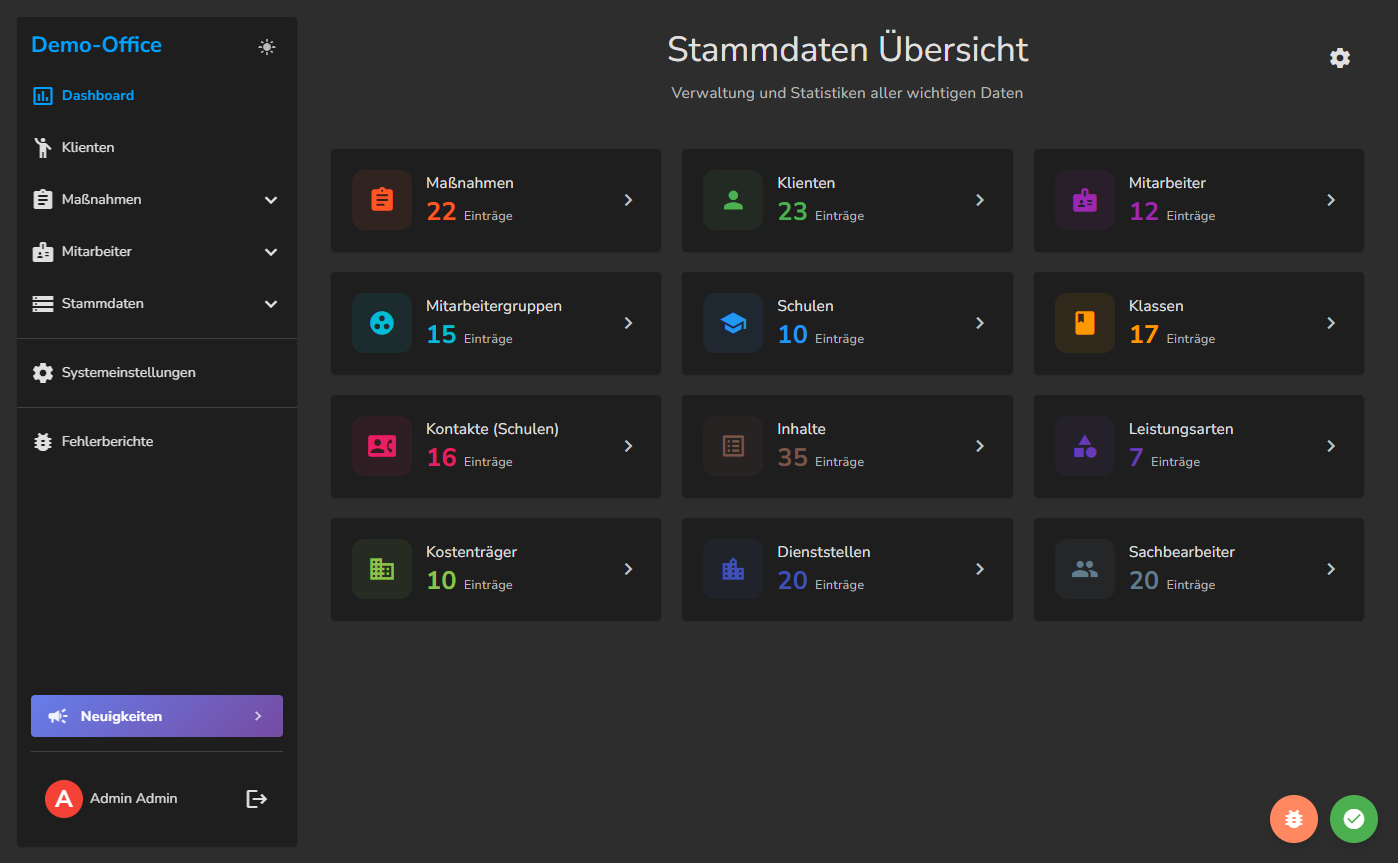Open Klienten in the sidebar

(x=88, y=148)
